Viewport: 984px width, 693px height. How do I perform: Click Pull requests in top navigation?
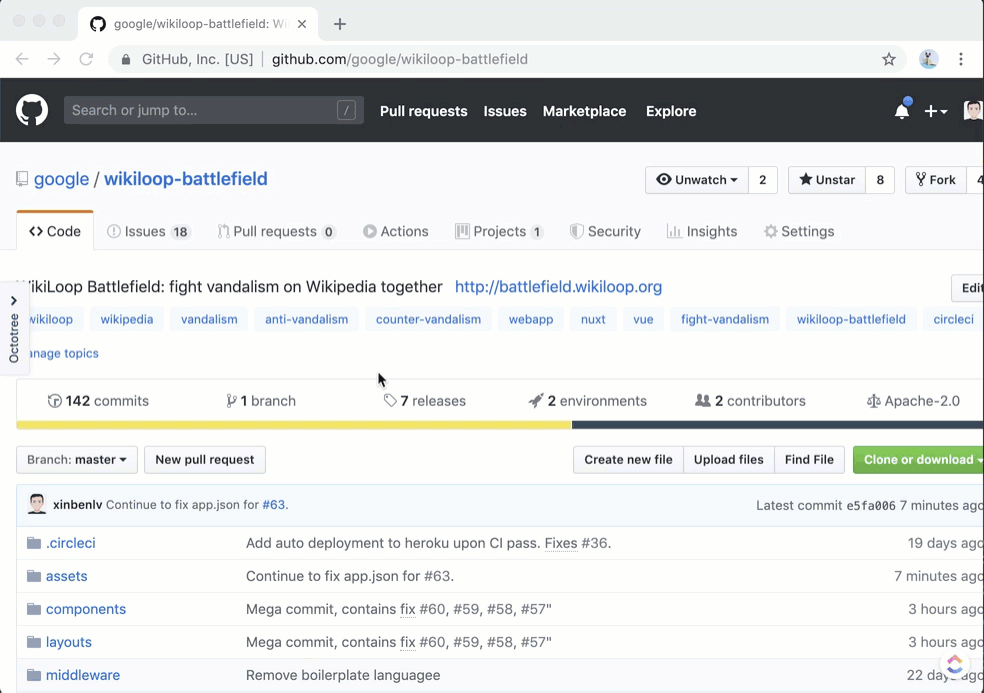point(424,111)
